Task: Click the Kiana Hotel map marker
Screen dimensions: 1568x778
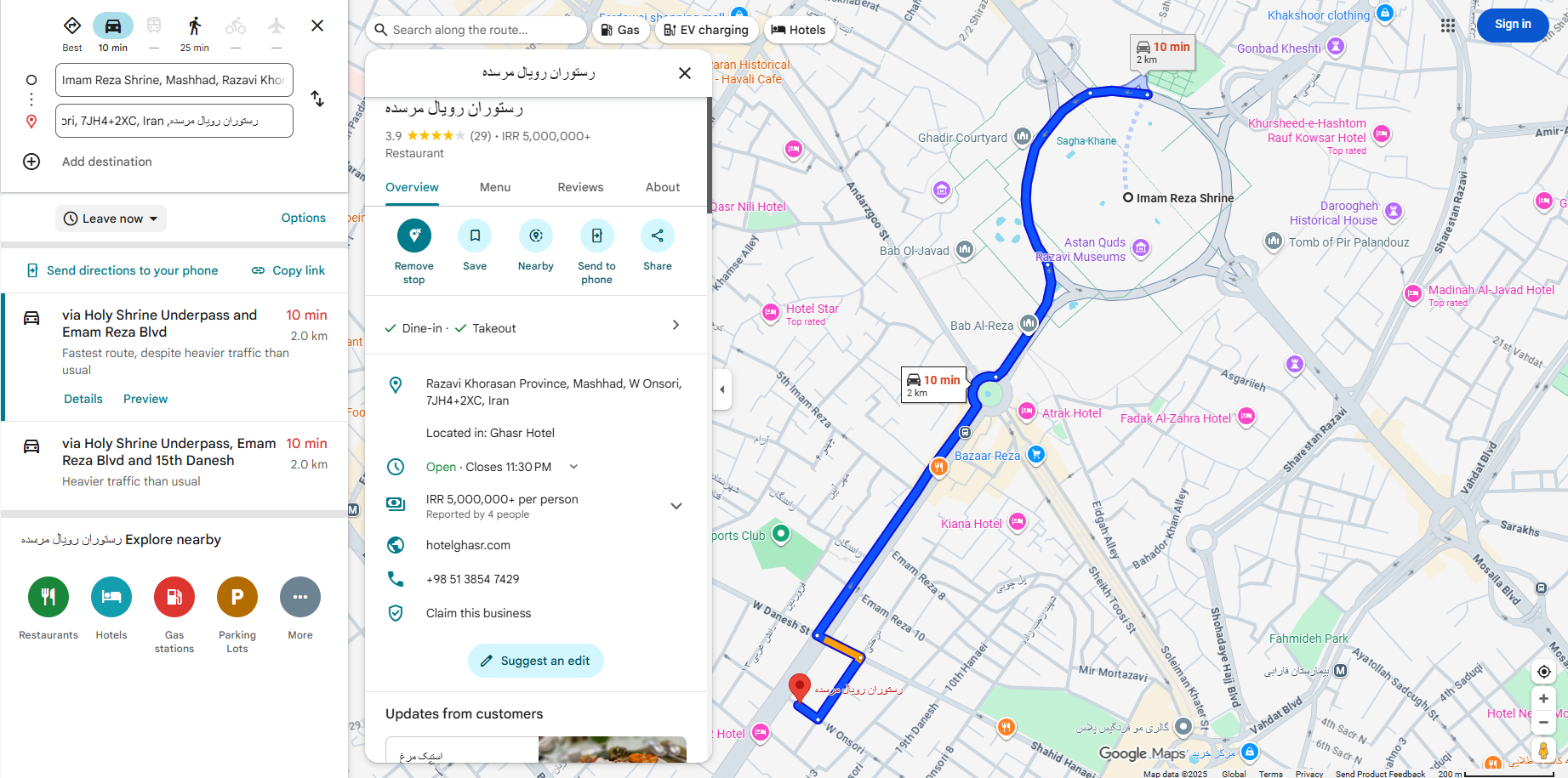Action: 1018,522
